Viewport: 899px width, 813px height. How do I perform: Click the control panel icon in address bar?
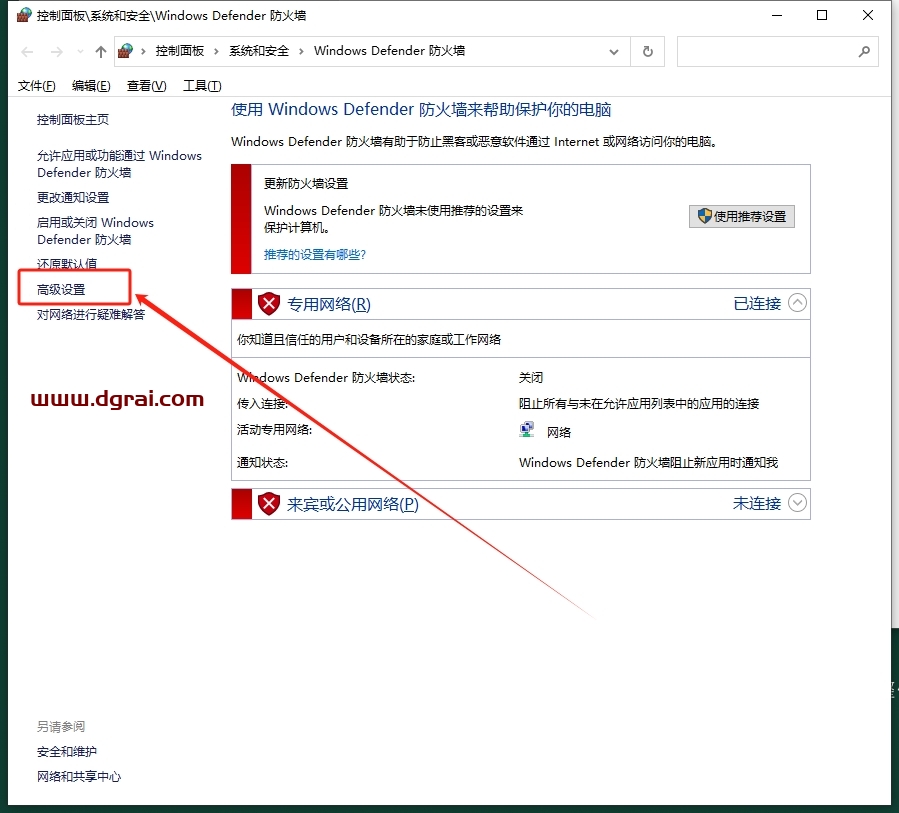click(x=126, y=51)
